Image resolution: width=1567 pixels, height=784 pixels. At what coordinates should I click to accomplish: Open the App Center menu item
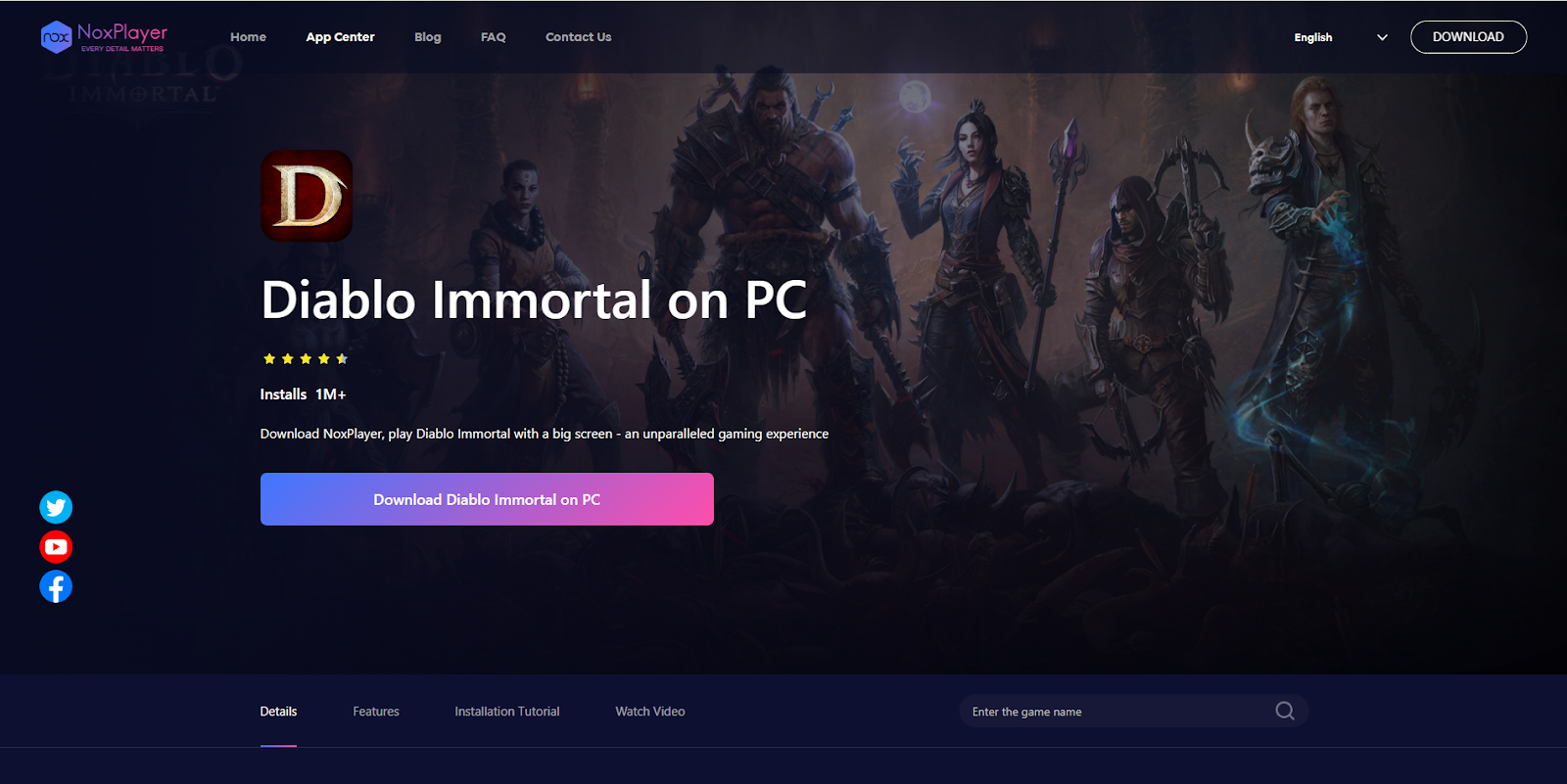tap(340, 37)
